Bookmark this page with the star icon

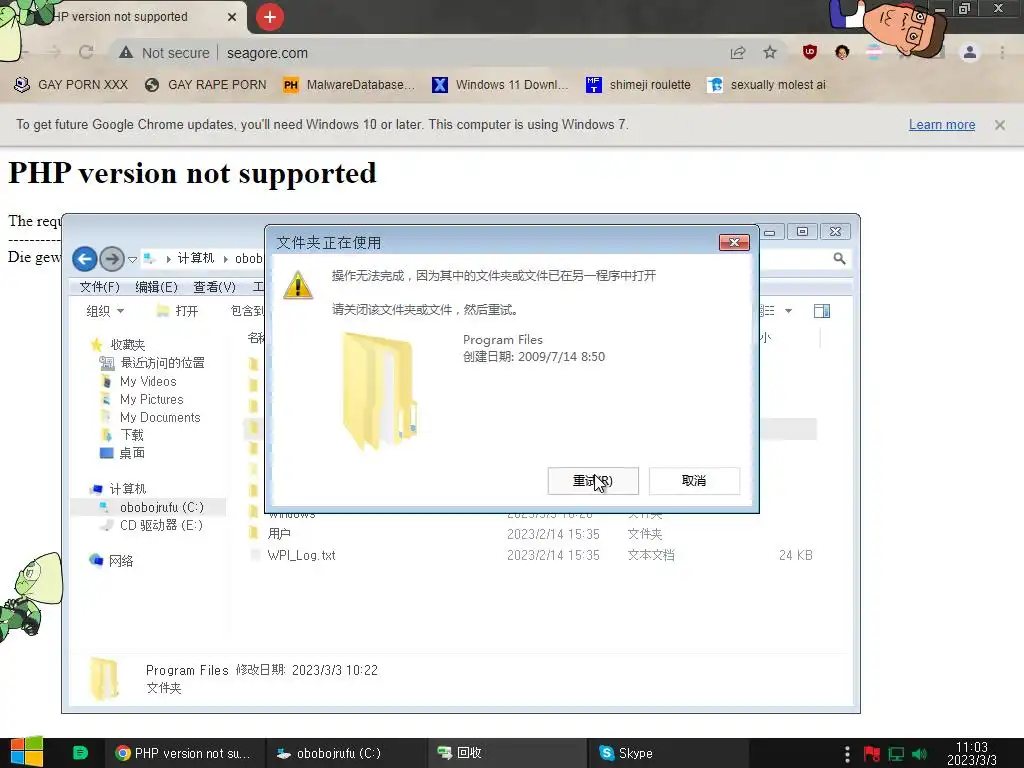coord(771,52)
